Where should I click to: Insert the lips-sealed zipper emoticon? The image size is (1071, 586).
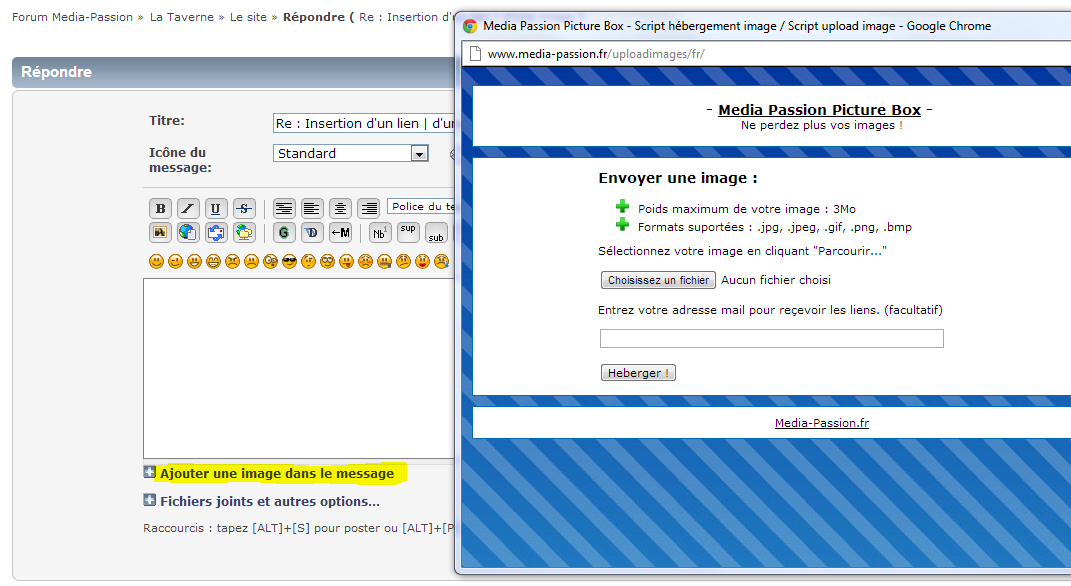385,261
